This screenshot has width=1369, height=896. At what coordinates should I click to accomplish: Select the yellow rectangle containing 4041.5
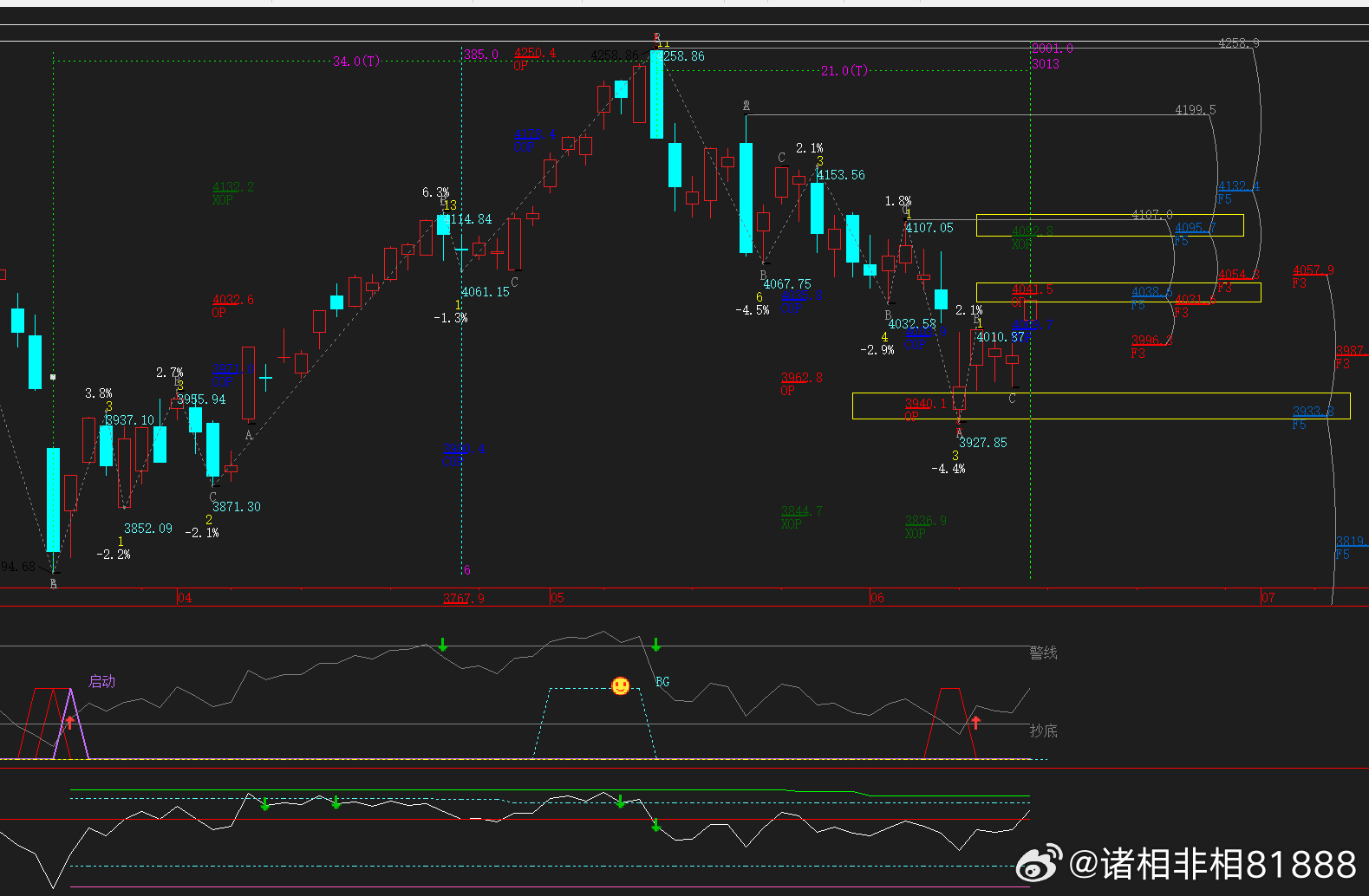[1118, 292]
